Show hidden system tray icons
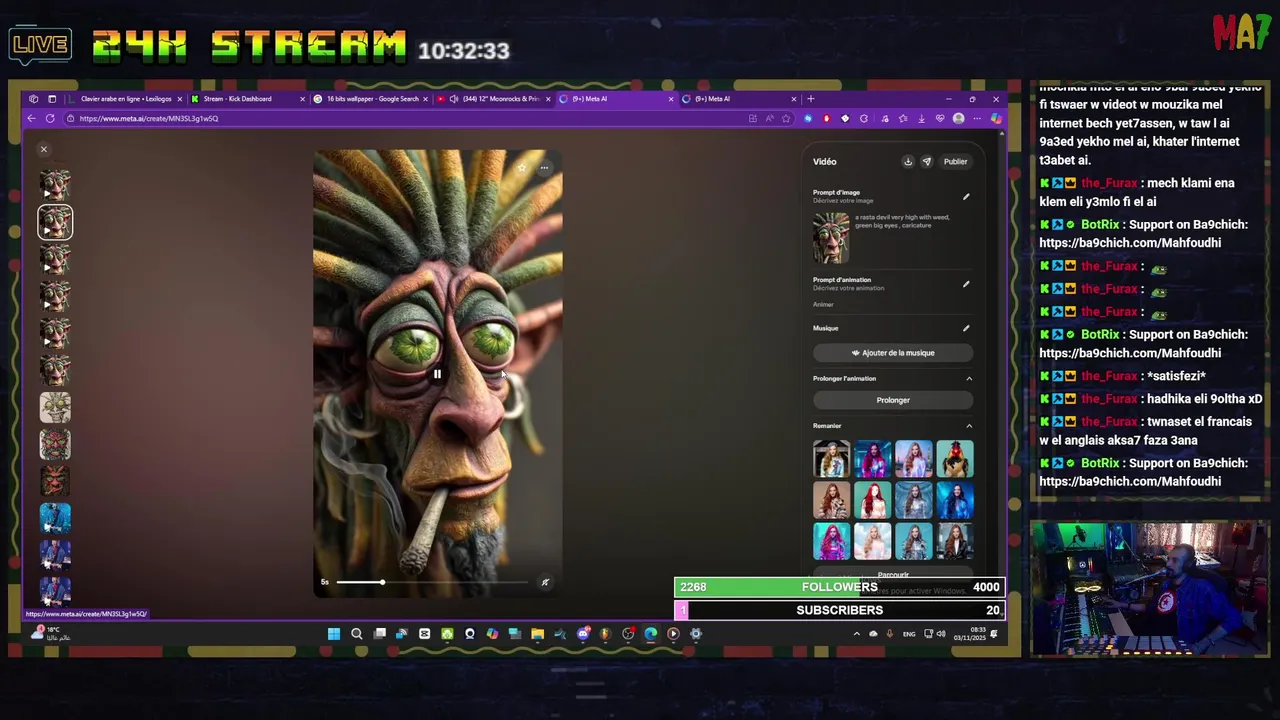The width and height of the screenshot is (1280, 720). pyautogui.click(x=856, y=633)
